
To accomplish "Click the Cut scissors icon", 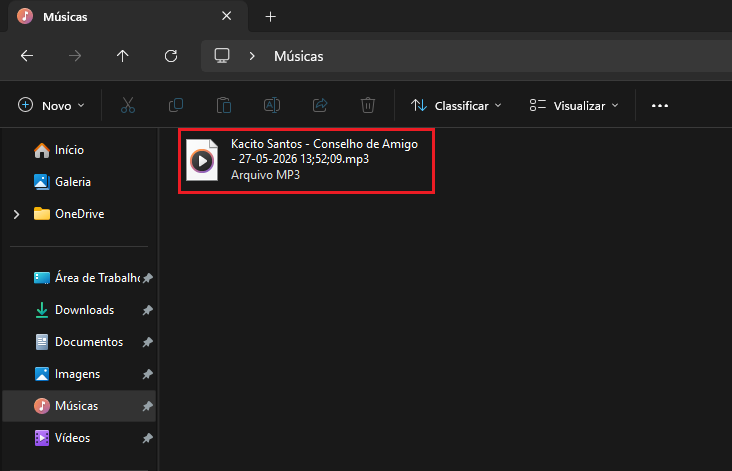I will pyautogui.click(x=127, y=105).
